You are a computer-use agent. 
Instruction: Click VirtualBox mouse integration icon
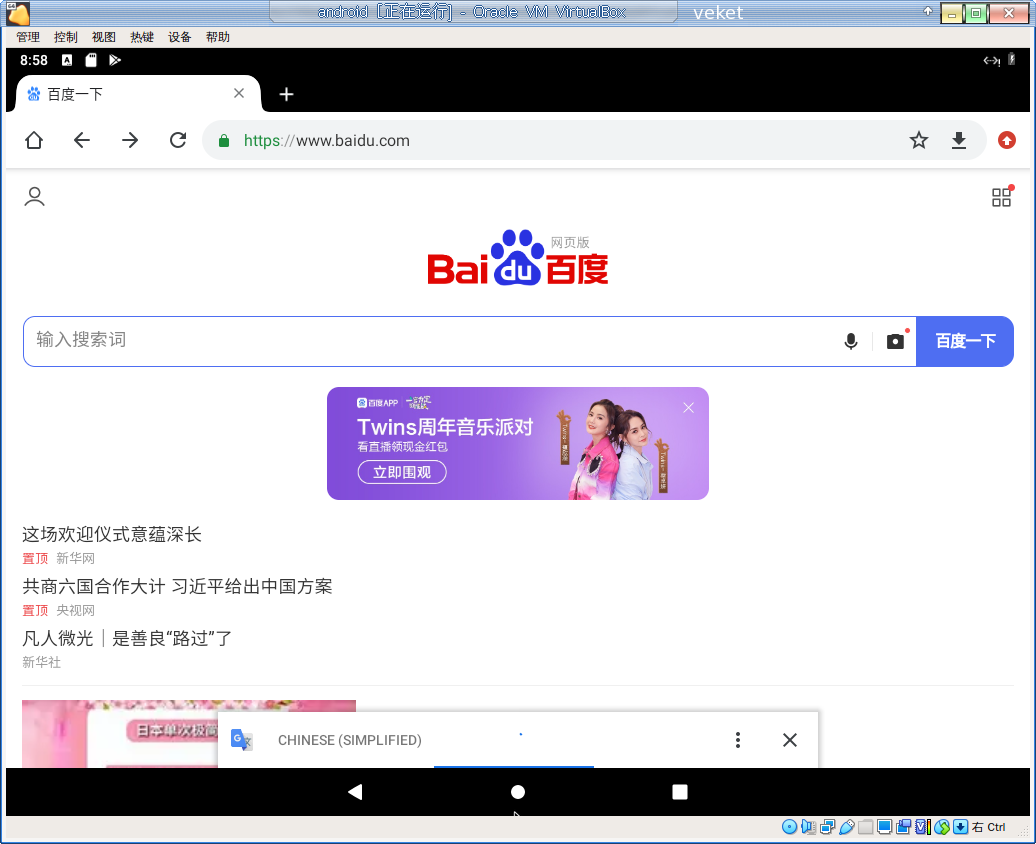click(942, 827)
